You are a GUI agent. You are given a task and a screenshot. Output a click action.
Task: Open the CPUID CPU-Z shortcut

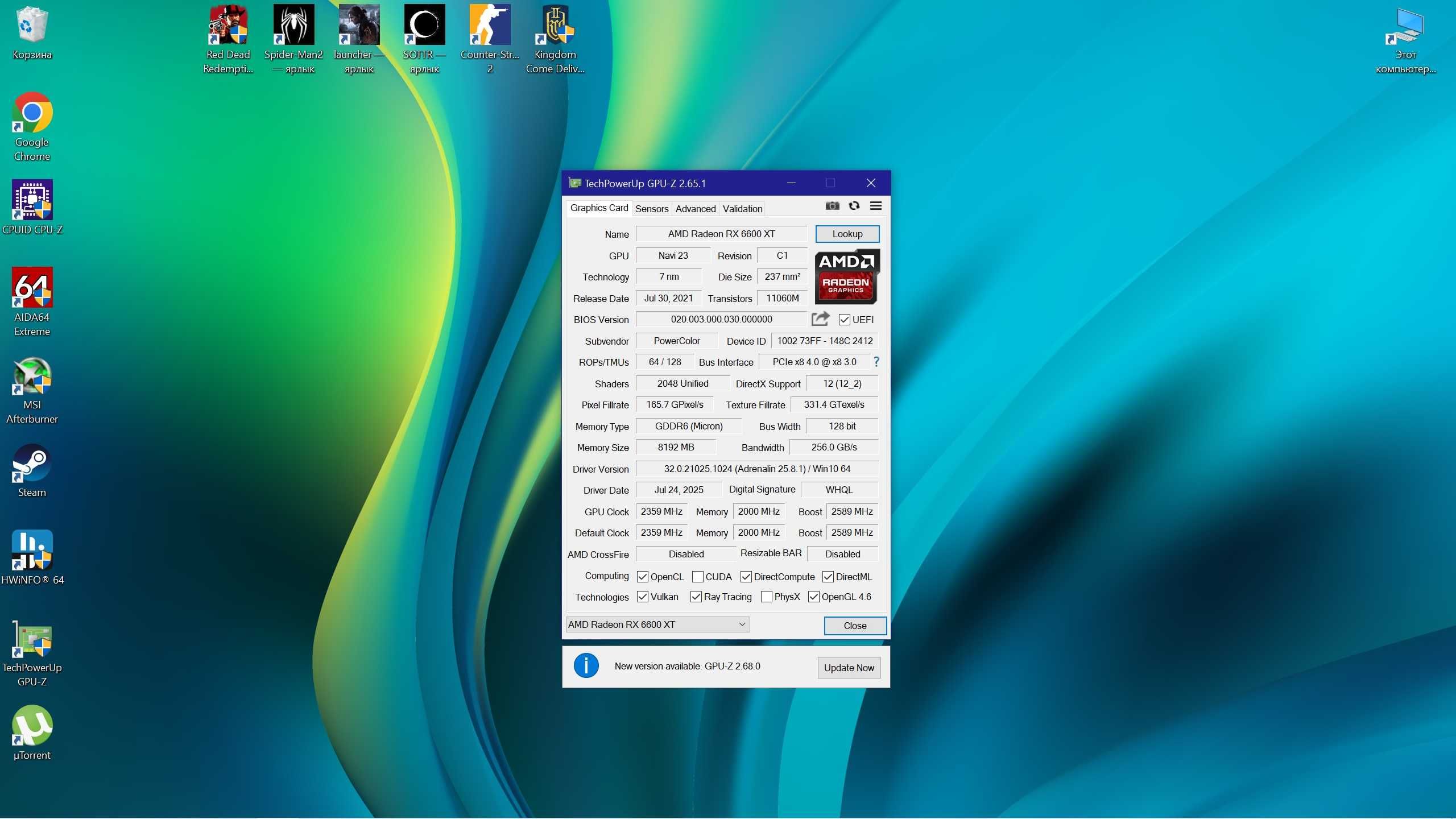coord(32,208)
